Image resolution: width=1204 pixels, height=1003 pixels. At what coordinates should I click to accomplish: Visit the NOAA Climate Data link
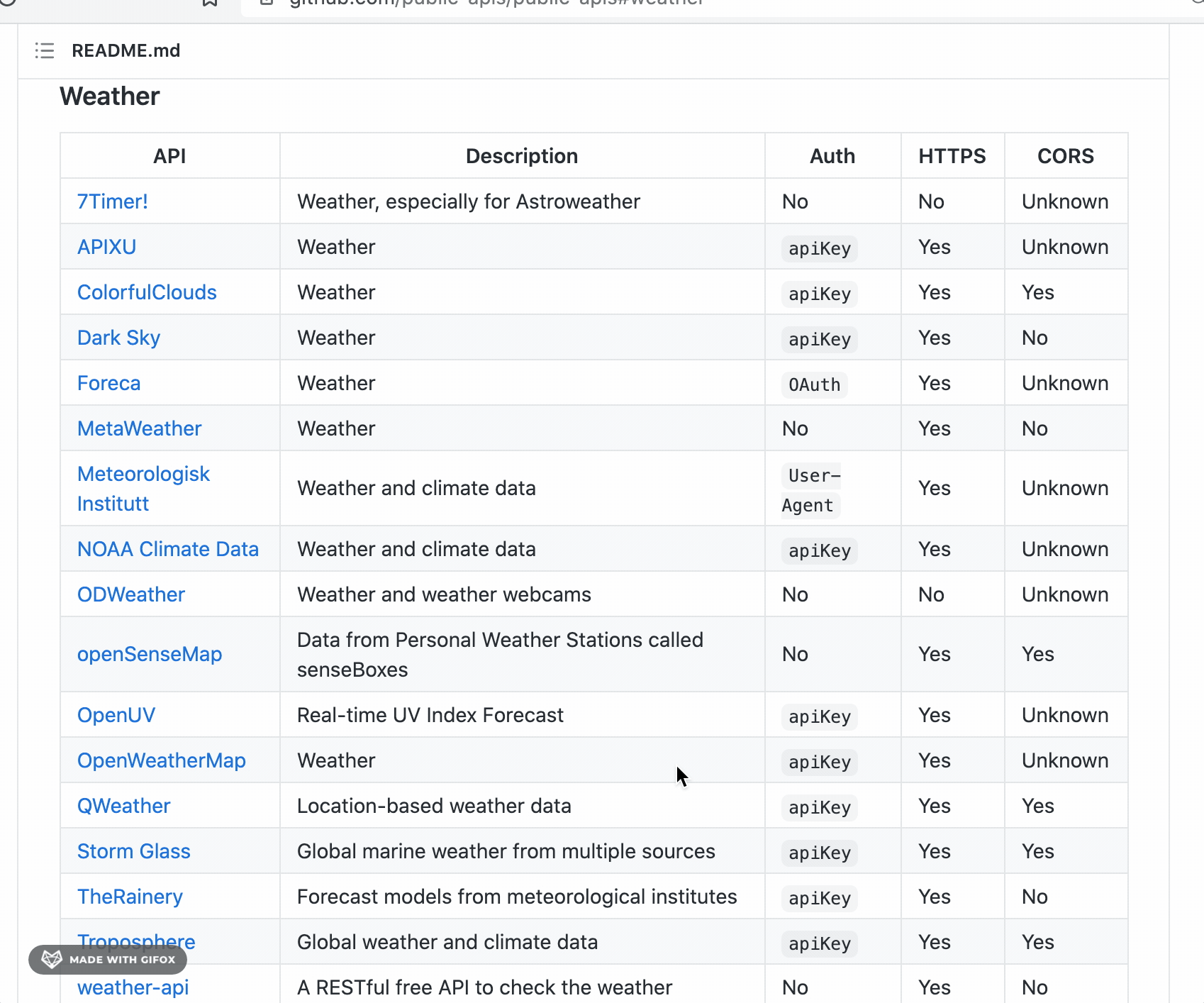pyautogui.click(x=168, y=549)
